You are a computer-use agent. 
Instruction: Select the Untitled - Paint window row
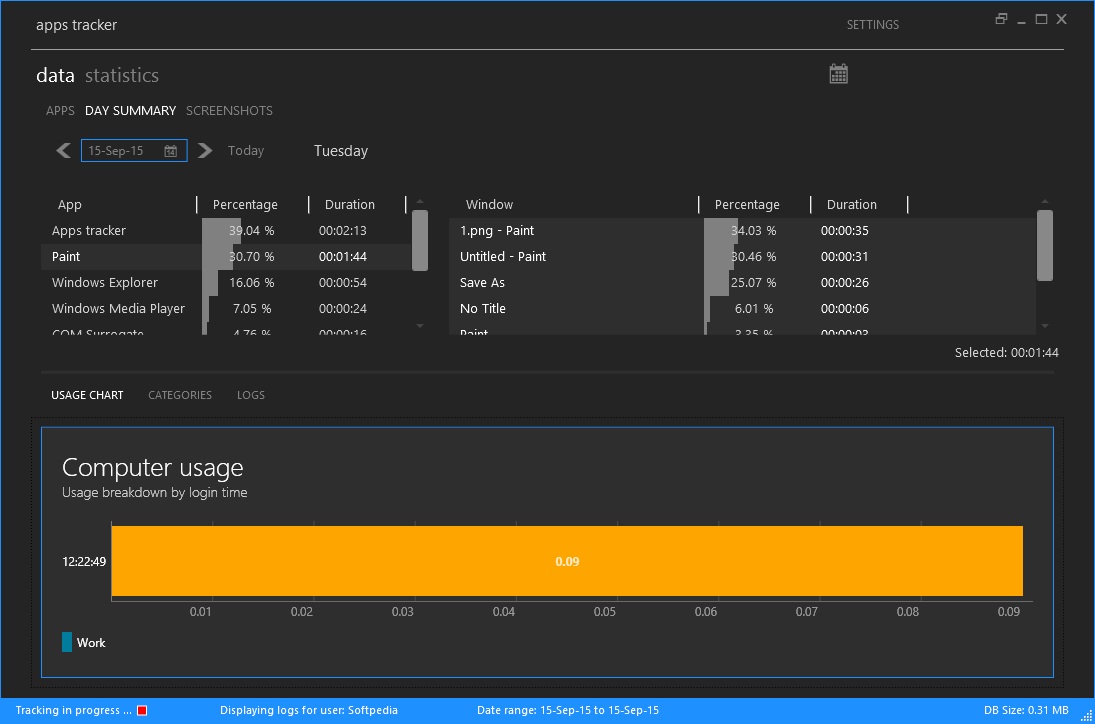(x=742, y=256)
